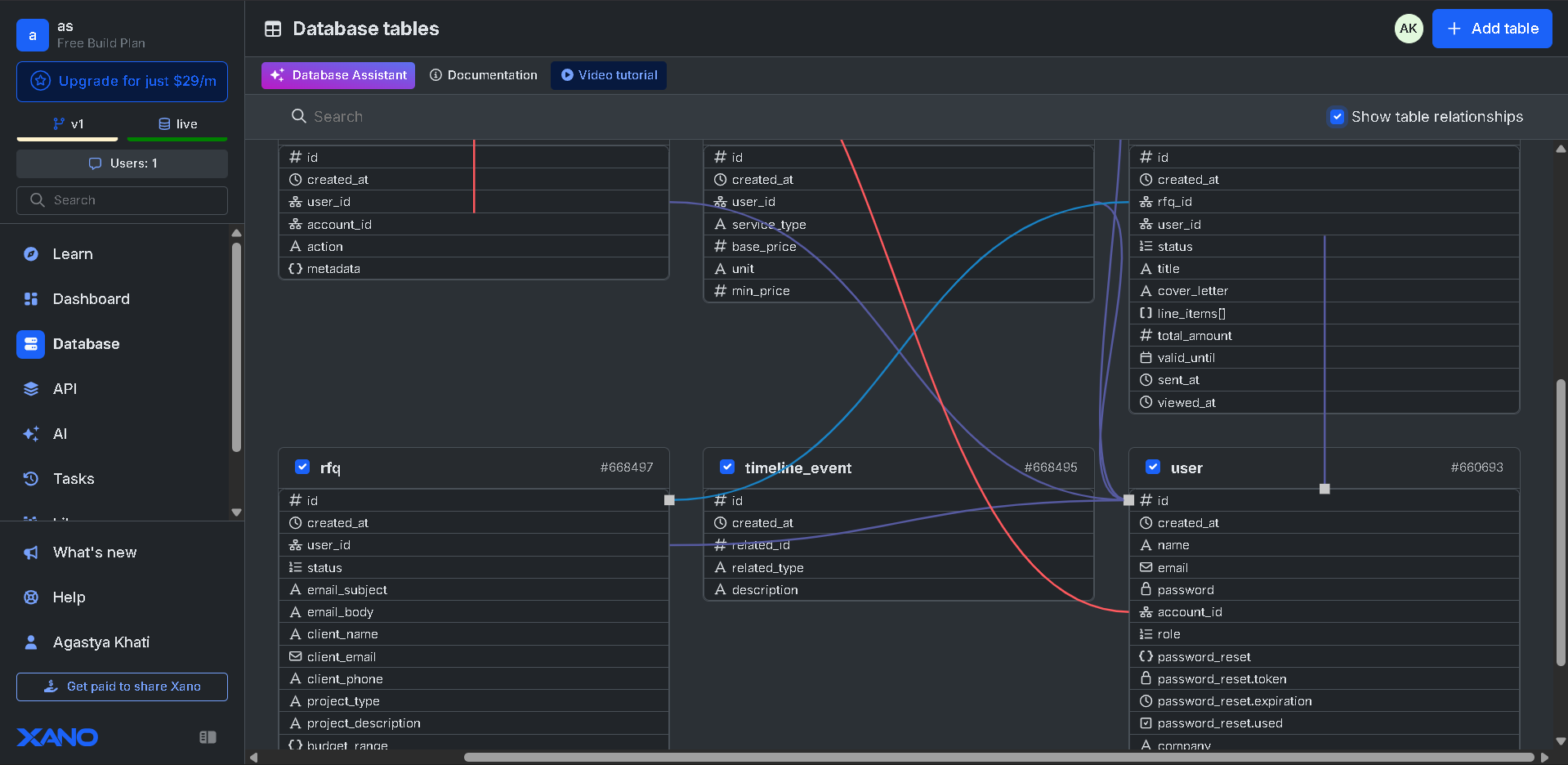Toggle the rfq table checkbox
This screenshot has width=1568, height=765.
pos(302,467)
